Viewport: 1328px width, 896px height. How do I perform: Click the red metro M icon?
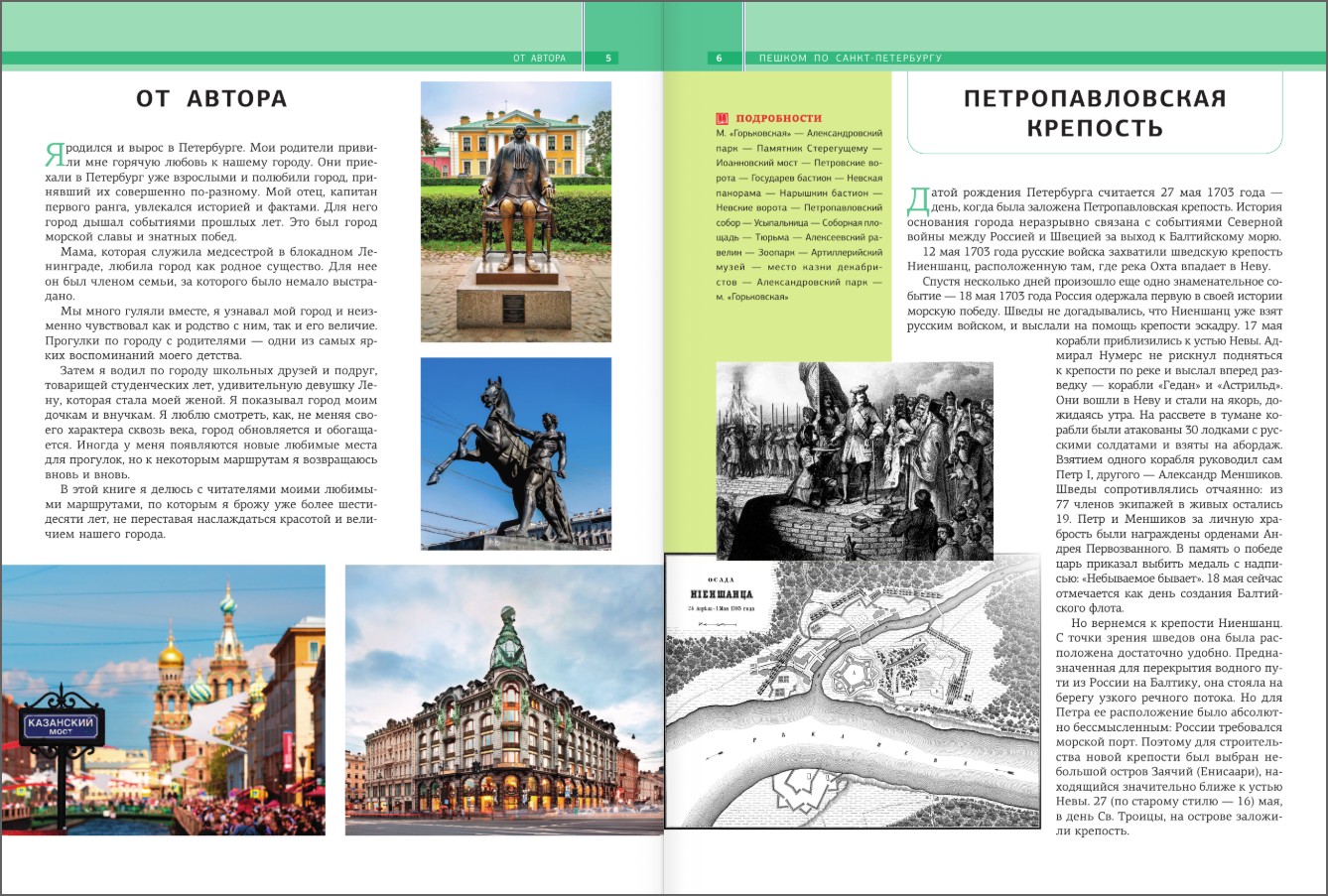coord(722,118)
